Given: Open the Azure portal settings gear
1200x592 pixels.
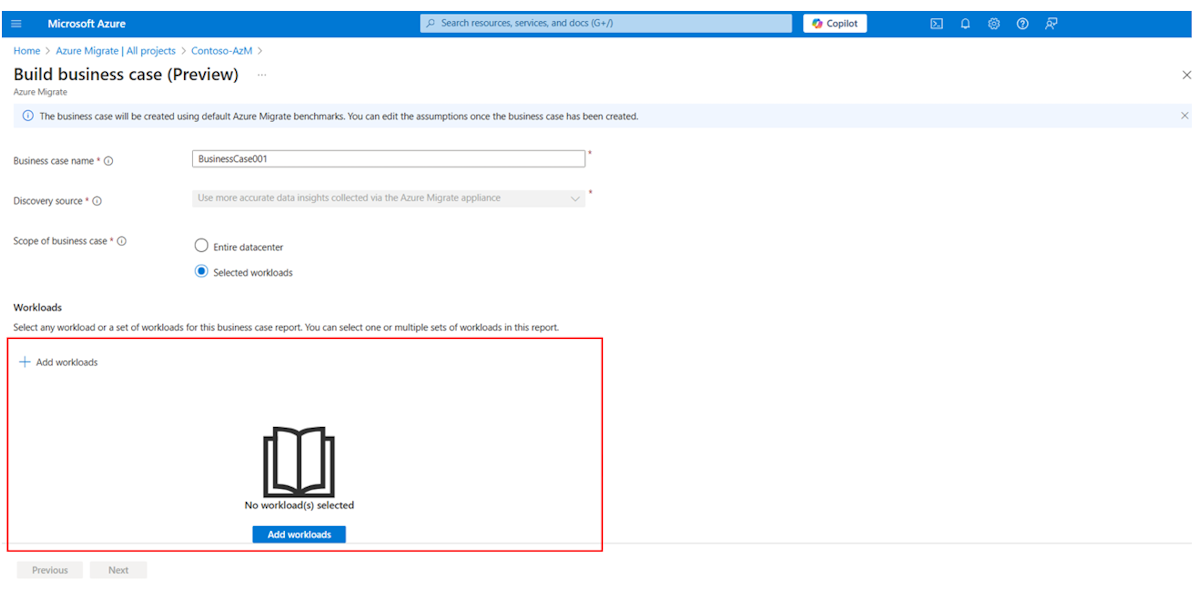Looking at the screenshot, I should coord(994,23).
